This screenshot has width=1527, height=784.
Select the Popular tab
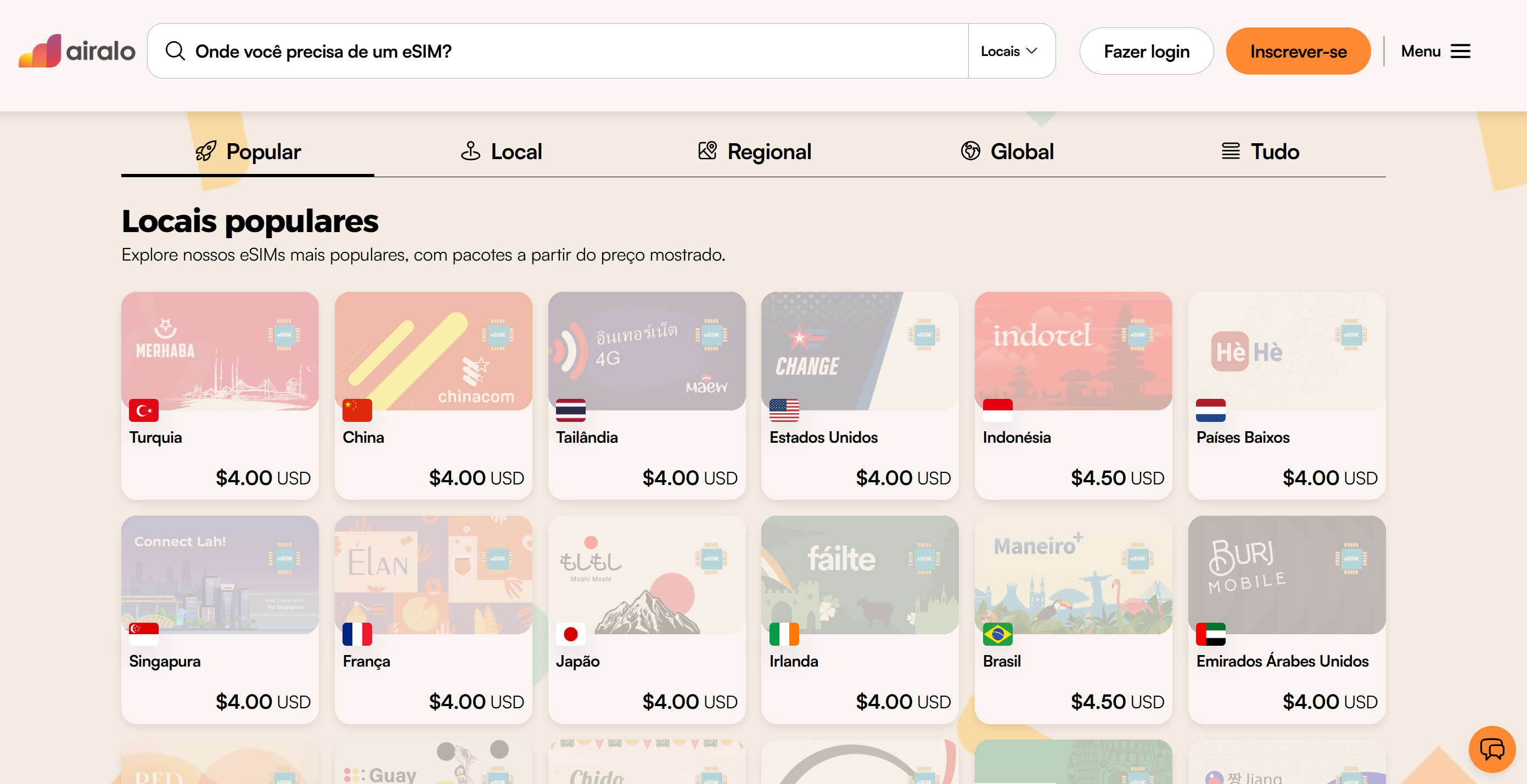point(248,152)
